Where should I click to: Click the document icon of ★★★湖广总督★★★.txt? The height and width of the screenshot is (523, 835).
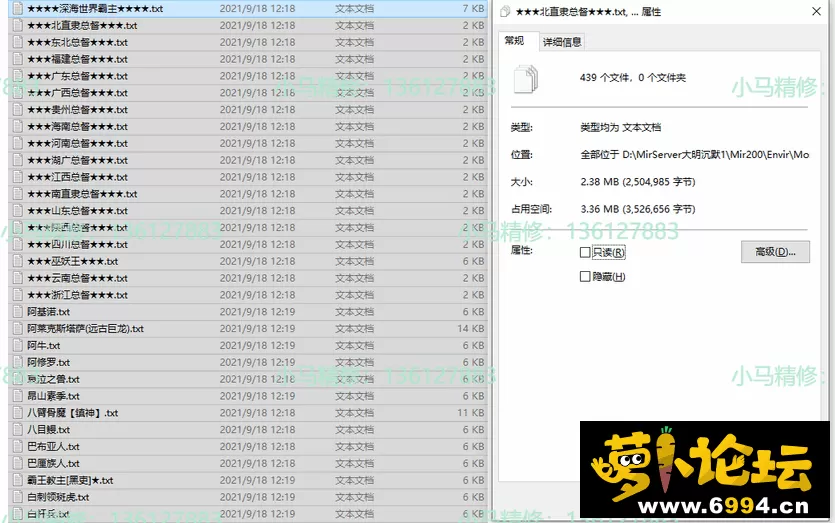(18, 160)
